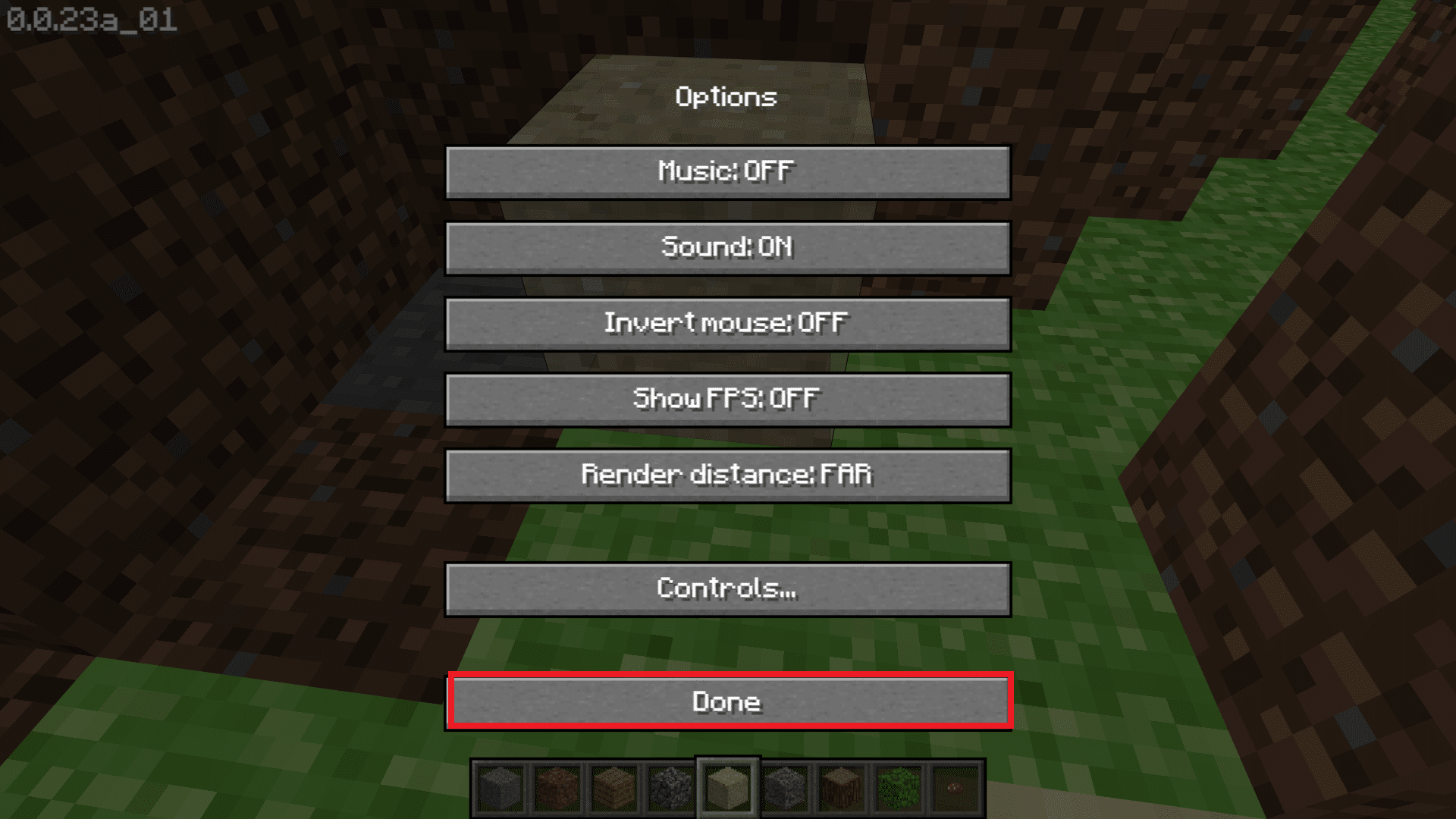Open Controls configuration menu
The width and height of the screenshot is (1456, 819).
728,588
